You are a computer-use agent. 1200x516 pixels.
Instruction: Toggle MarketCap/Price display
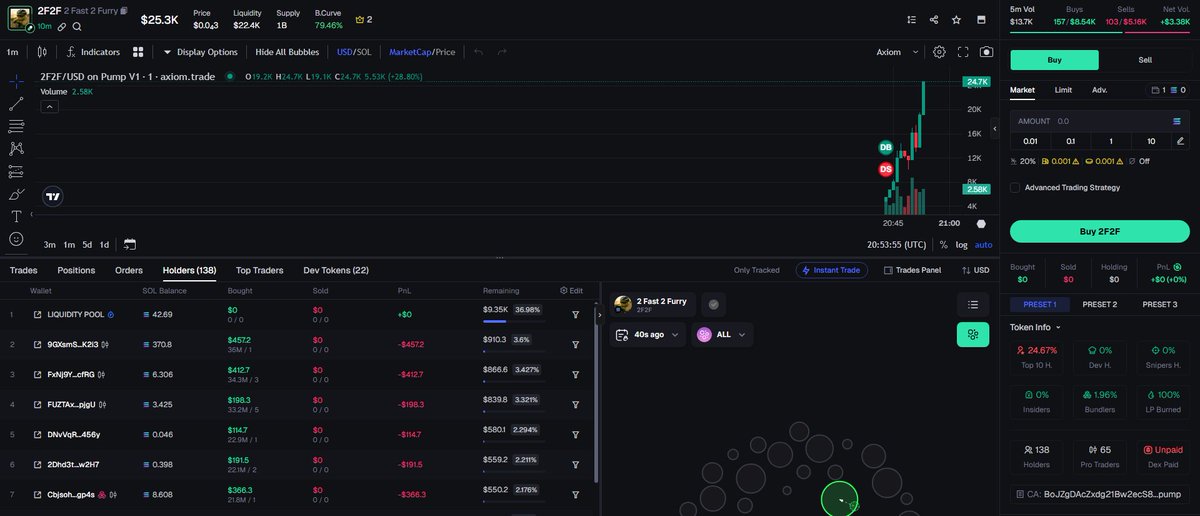click(x=422, y=52)
